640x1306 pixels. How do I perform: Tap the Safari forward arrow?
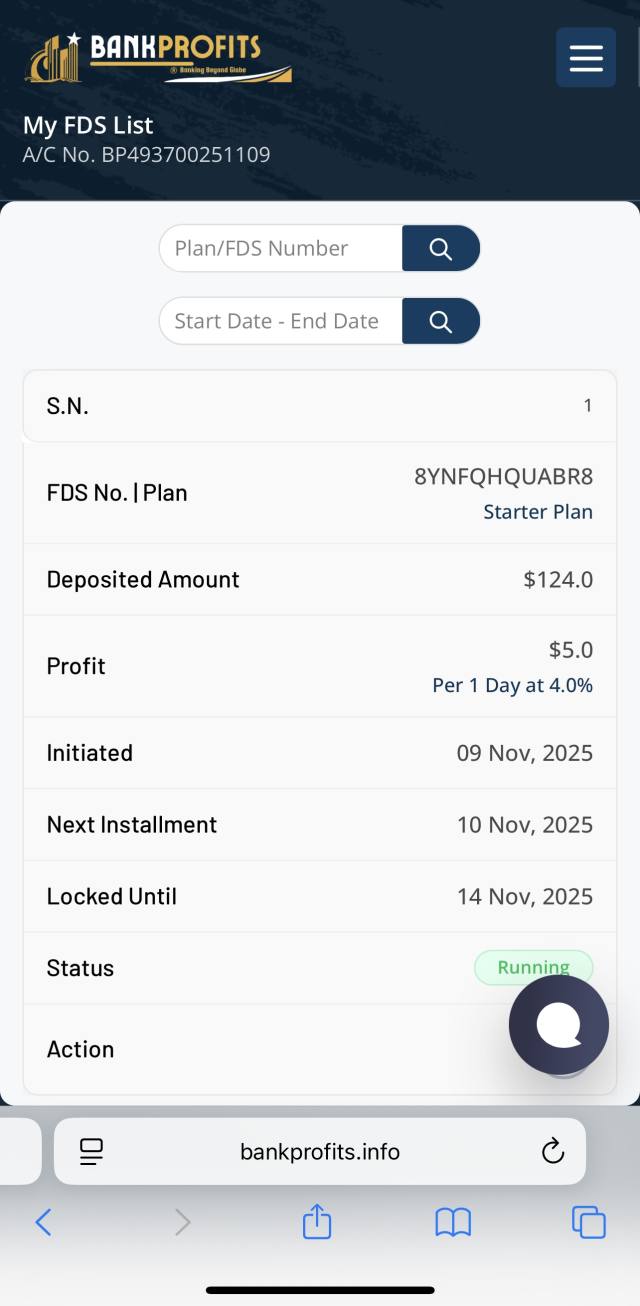click(x=182, y=1222)
